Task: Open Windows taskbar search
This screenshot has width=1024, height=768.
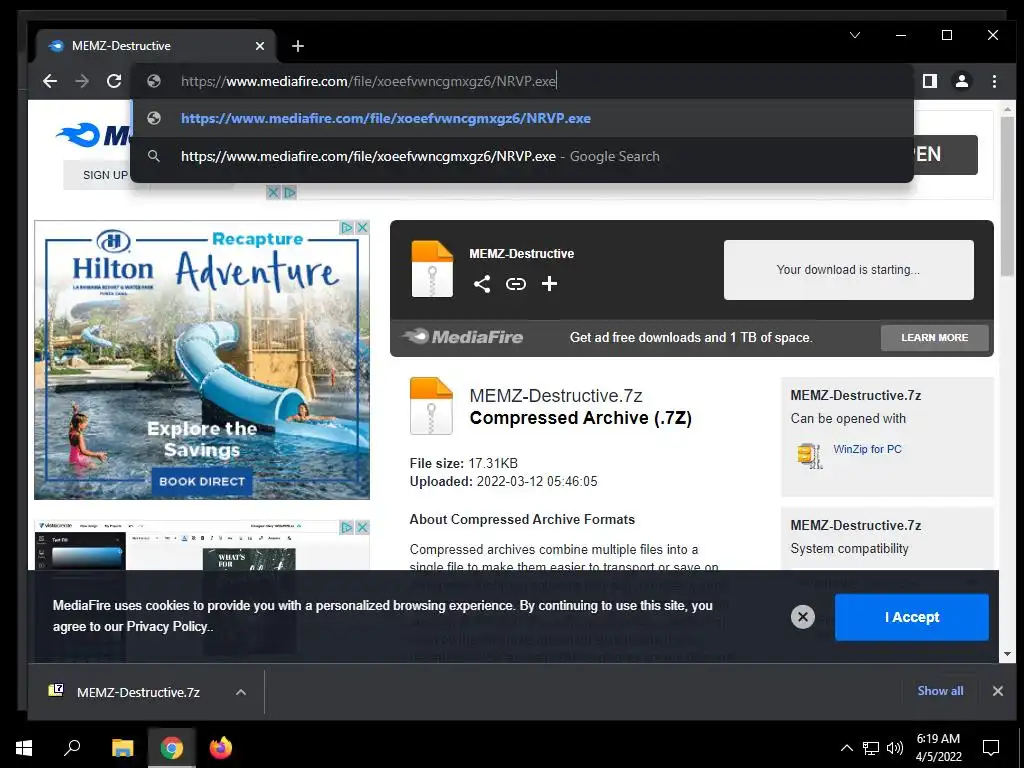Action: tap(72, 747)
